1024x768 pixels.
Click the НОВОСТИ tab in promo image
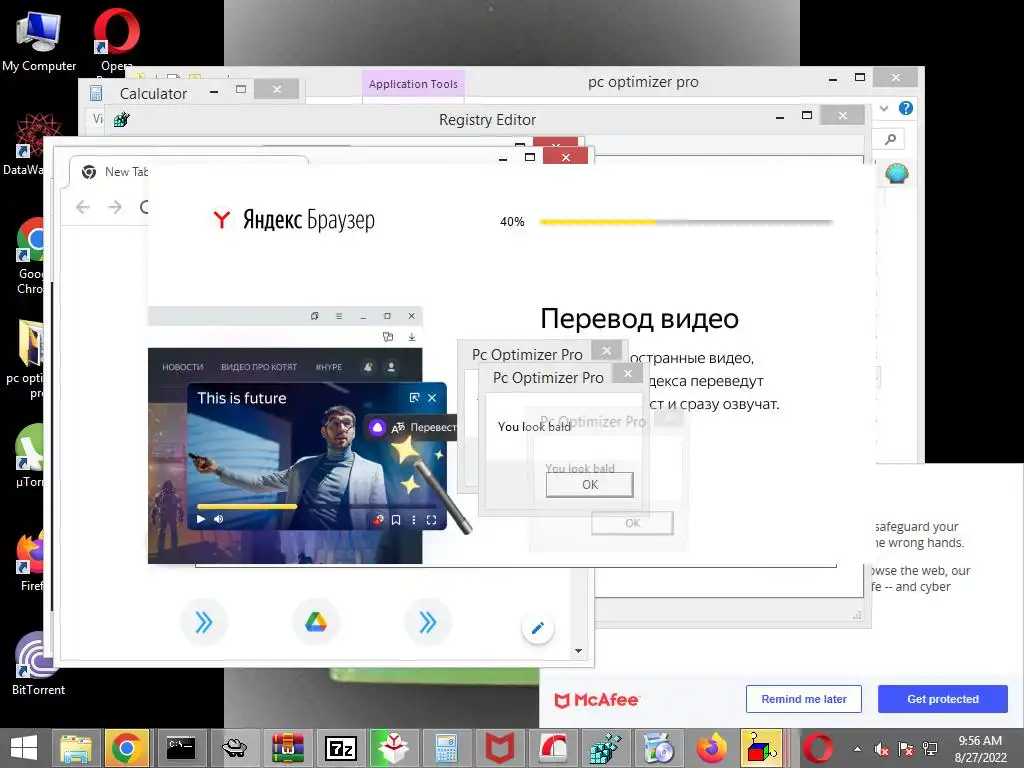click(x=182, y=367)
